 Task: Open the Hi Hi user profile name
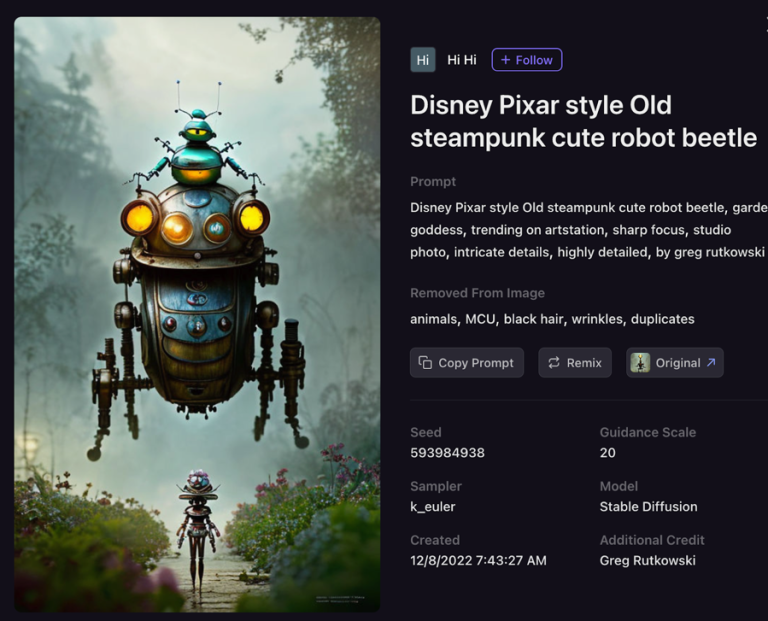(x=461, y=60)
